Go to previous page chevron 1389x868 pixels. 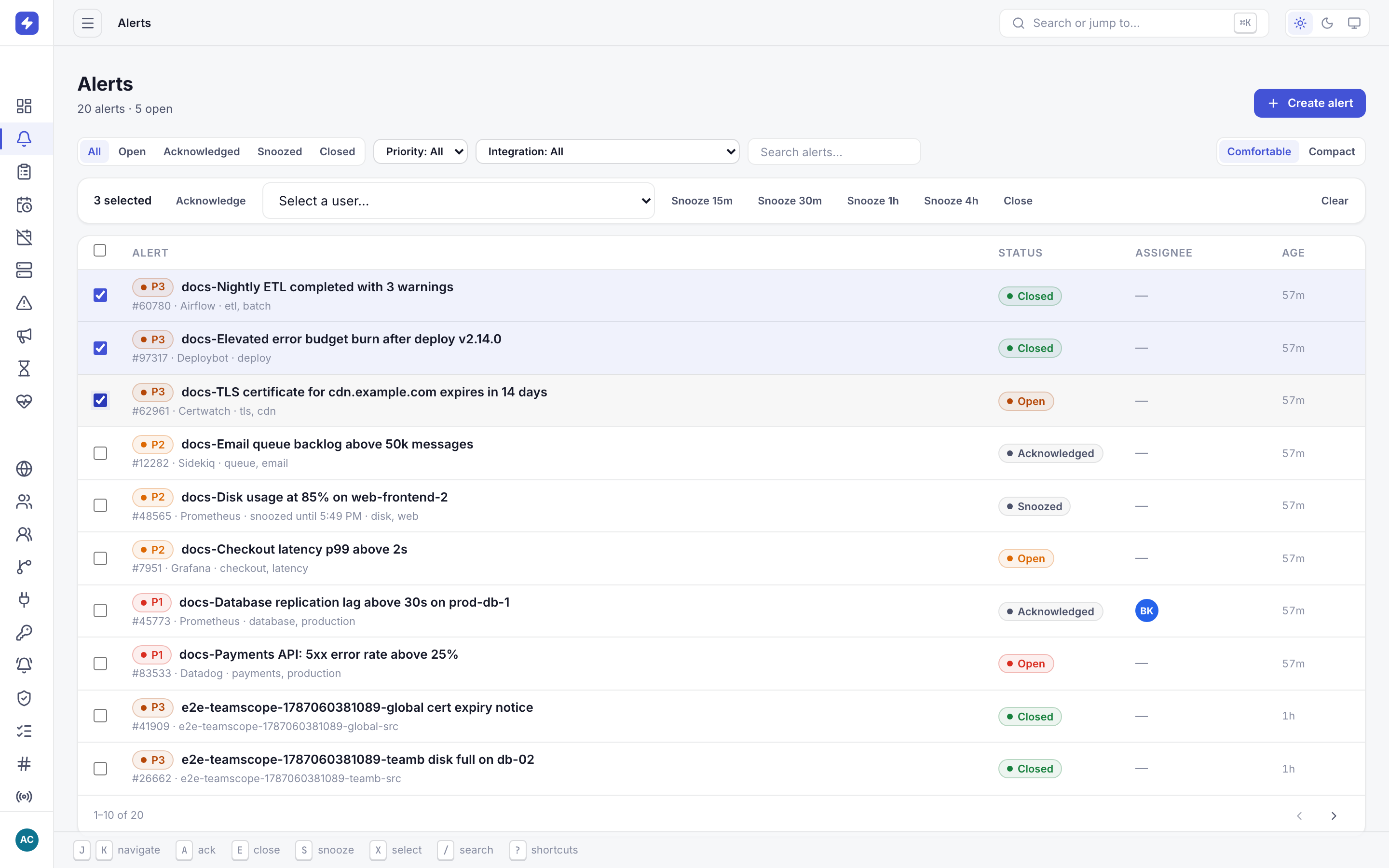point(1299,816)
